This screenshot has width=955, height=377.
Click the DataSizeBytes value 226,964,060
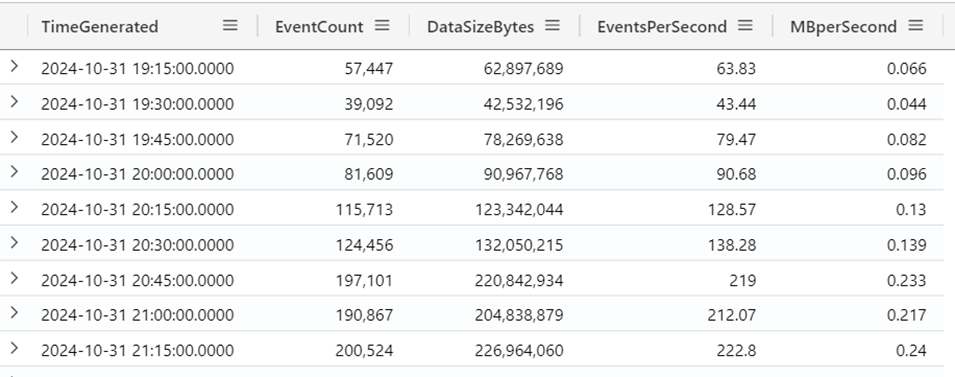(x=520, y=350)
